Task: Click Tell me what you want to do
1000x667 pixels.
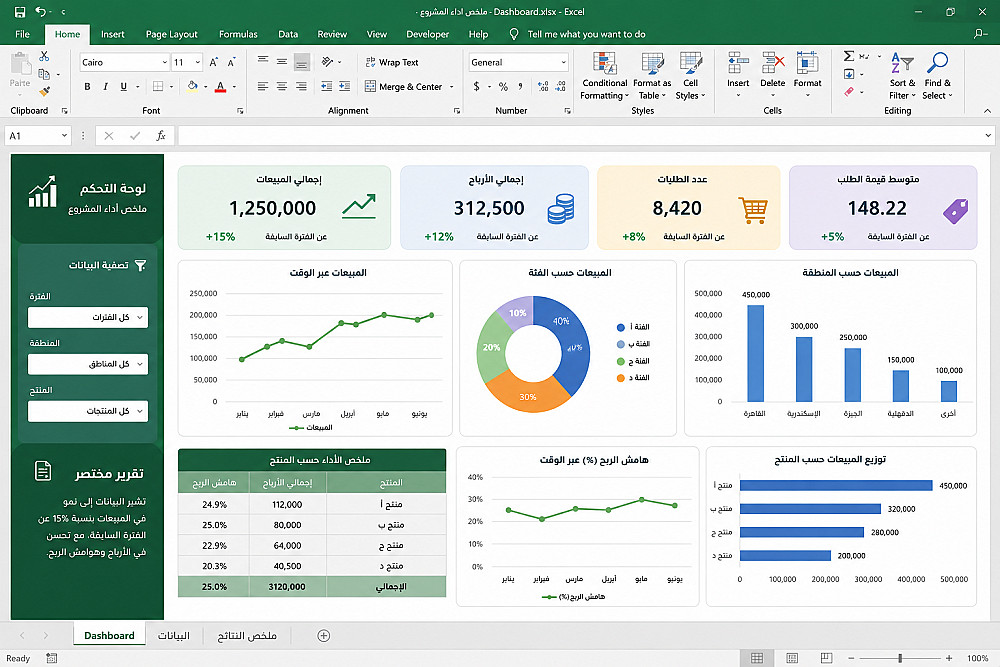Action: pos(586,34)
